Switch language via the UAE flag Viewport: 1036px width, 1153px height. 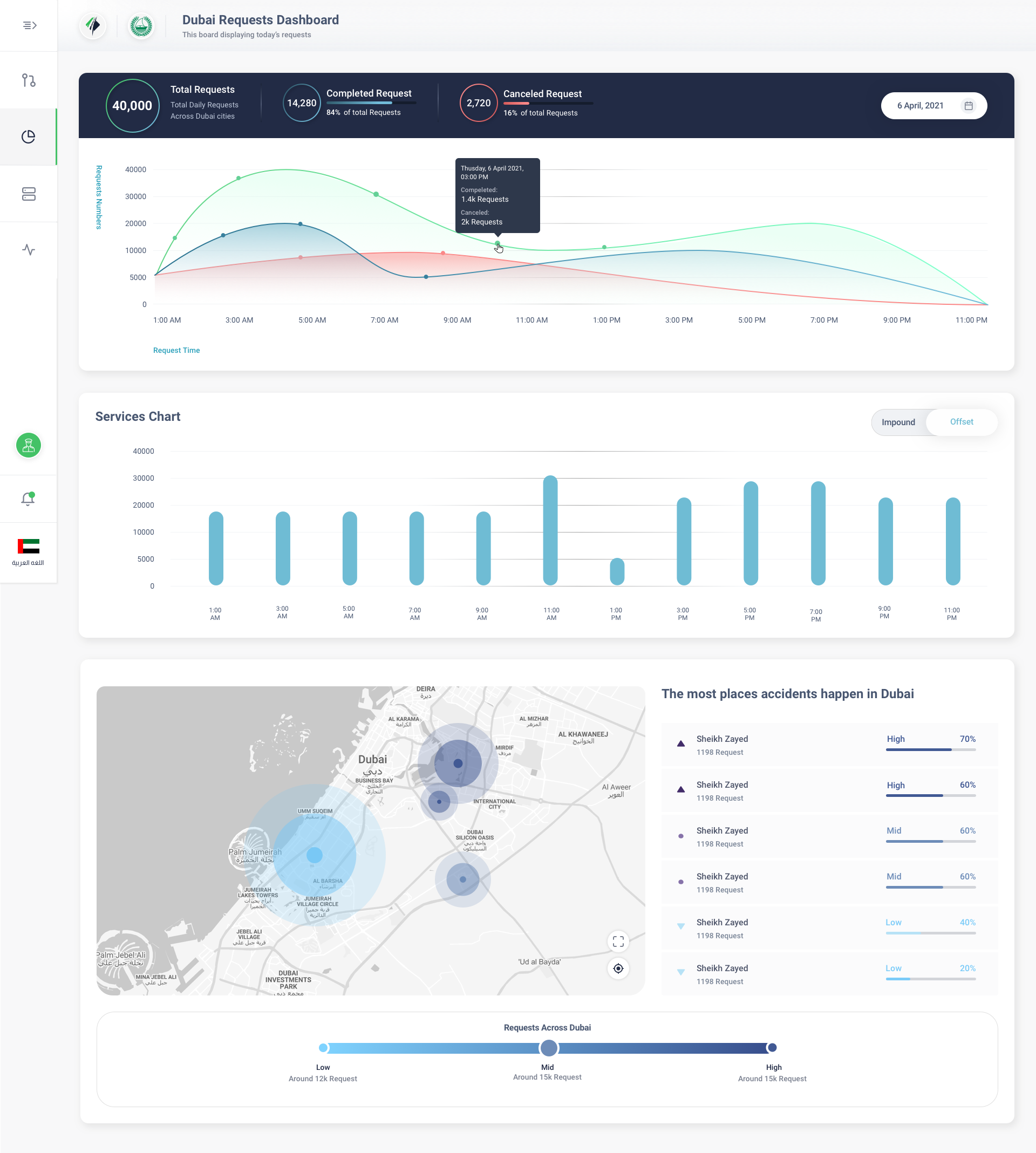pos(29,547)
